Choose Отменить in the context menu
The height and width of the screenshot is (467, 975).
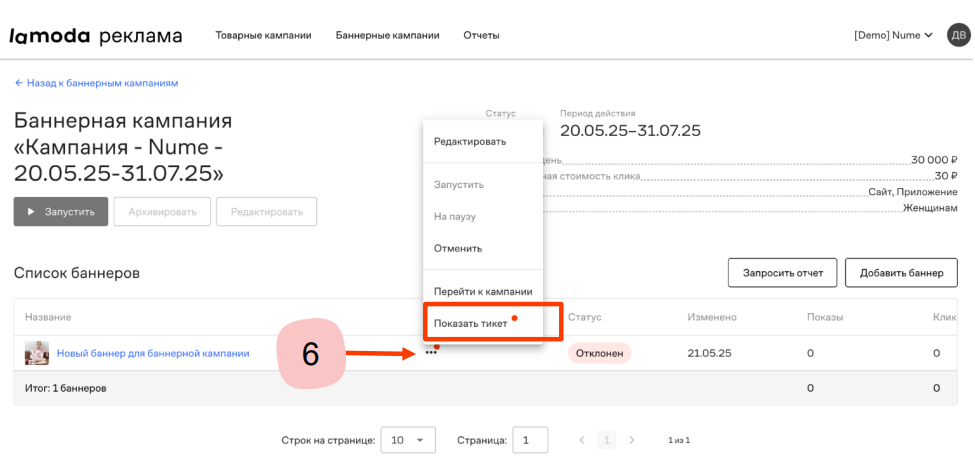483,248
